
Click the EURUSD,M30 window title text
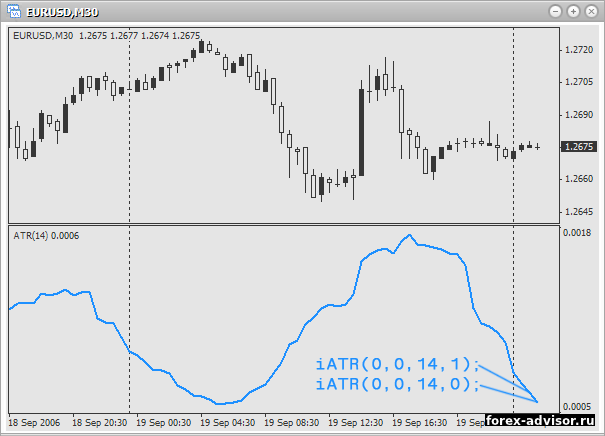click(x=63, y=13)
